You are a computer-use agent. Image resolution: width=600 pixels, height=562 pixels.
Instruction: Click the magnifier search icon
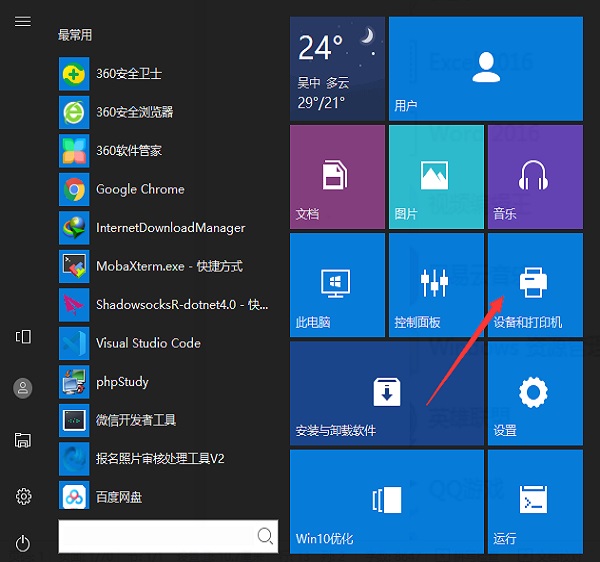(265, 536)
